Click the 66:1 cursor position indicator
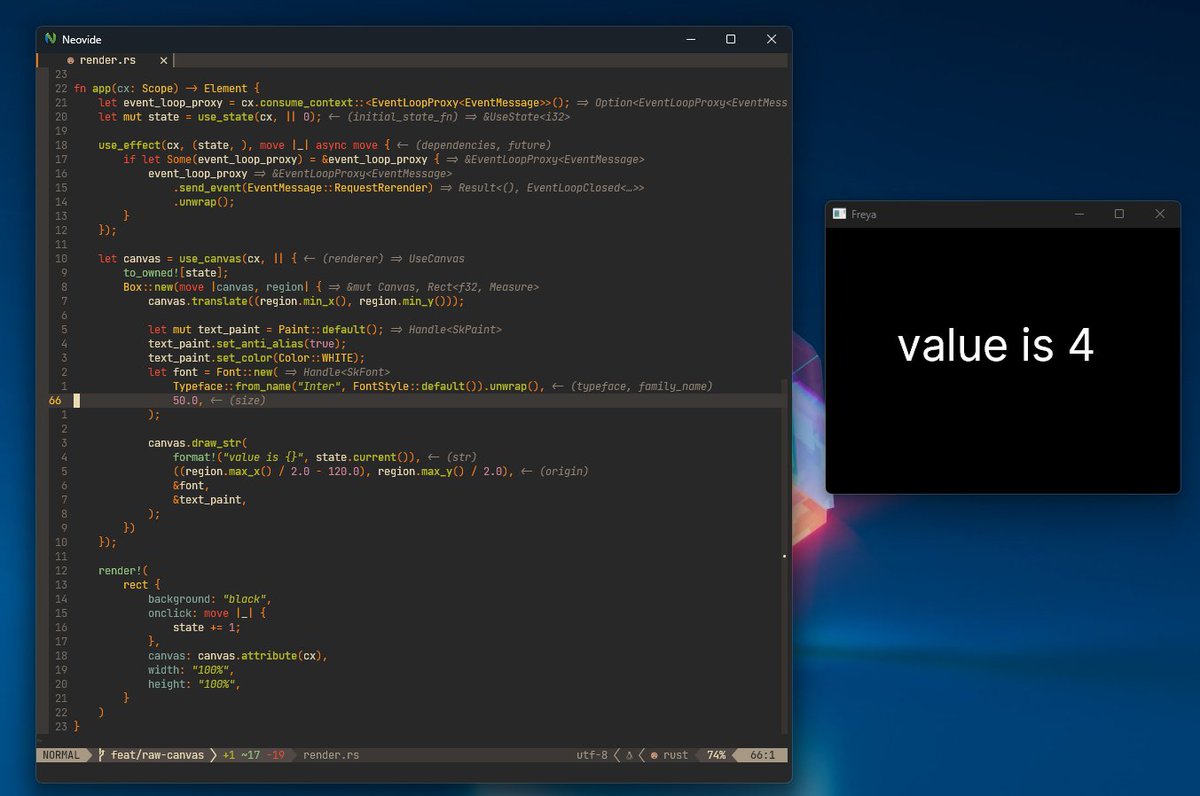 point(764,755)
